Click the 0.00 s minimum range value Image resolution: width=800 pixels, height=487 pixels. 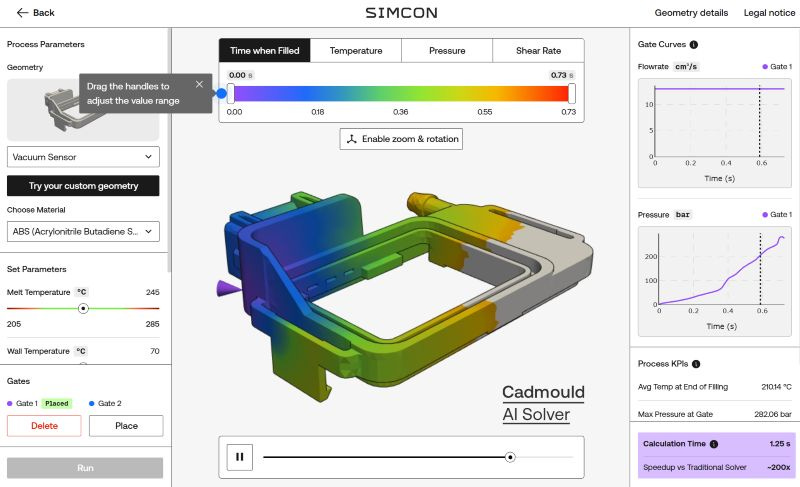point(241,75)
